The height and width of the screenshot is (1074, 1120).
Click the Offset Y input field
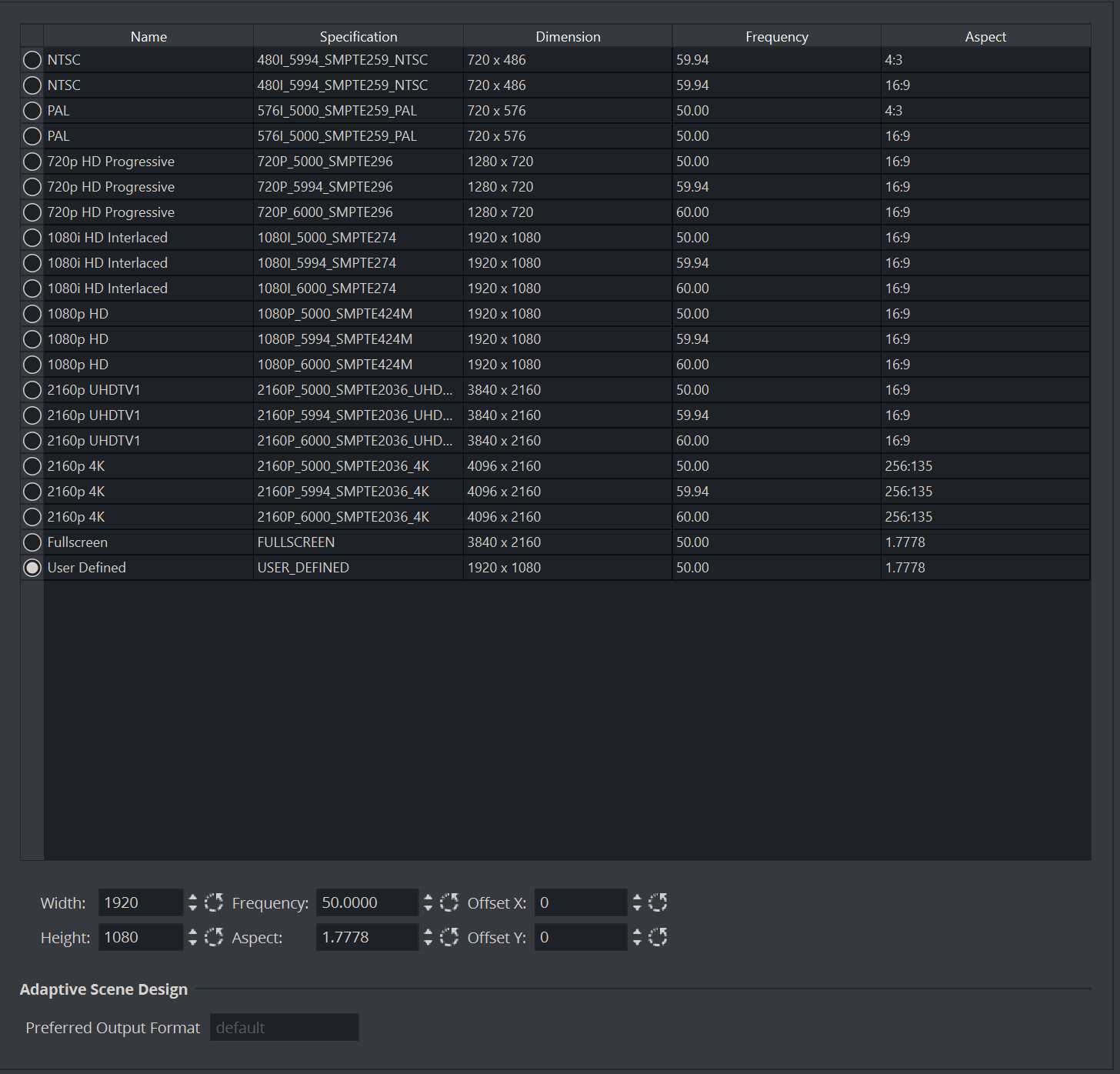[581, 937]
